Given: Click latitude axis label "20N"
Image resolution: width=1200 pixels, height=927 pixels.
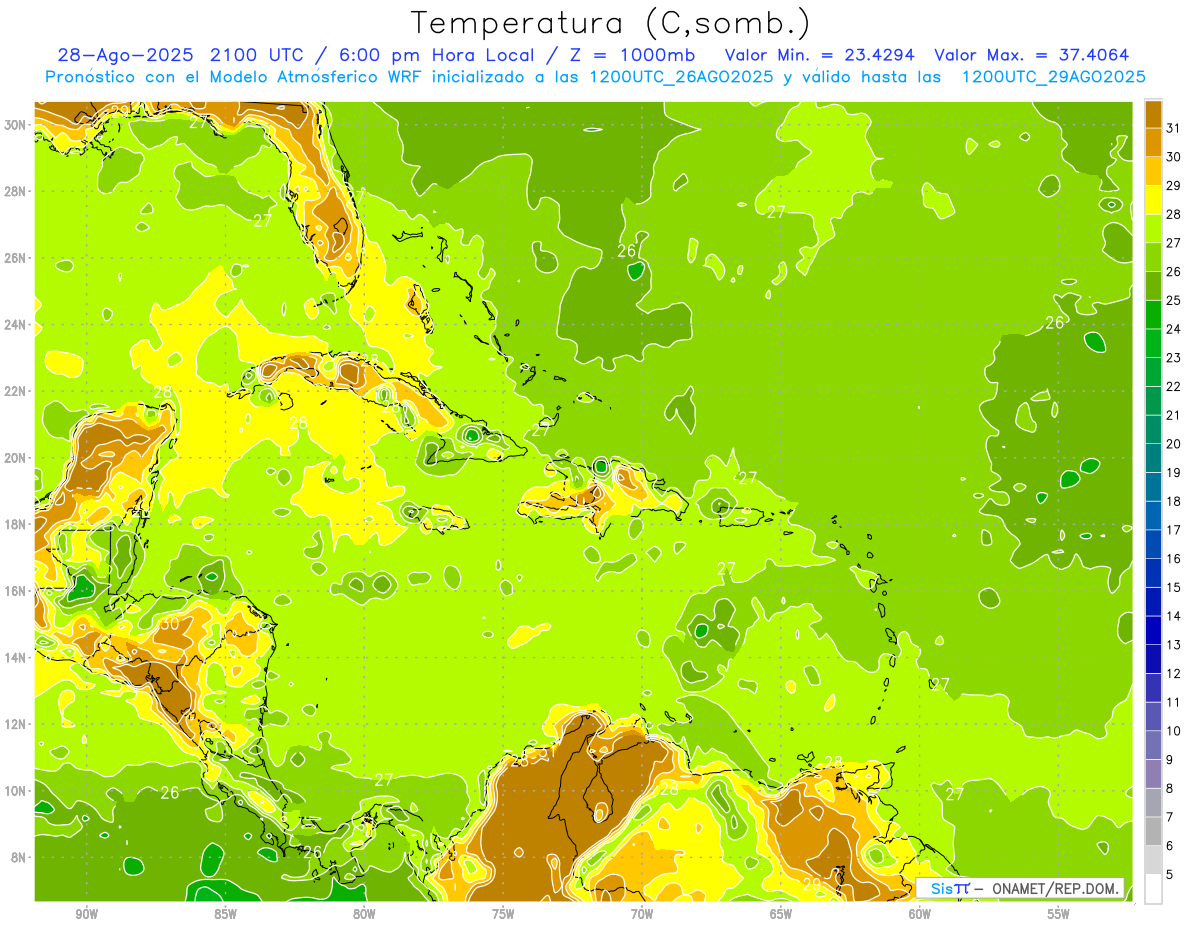Looking at the screenshot, I should 15,458.
